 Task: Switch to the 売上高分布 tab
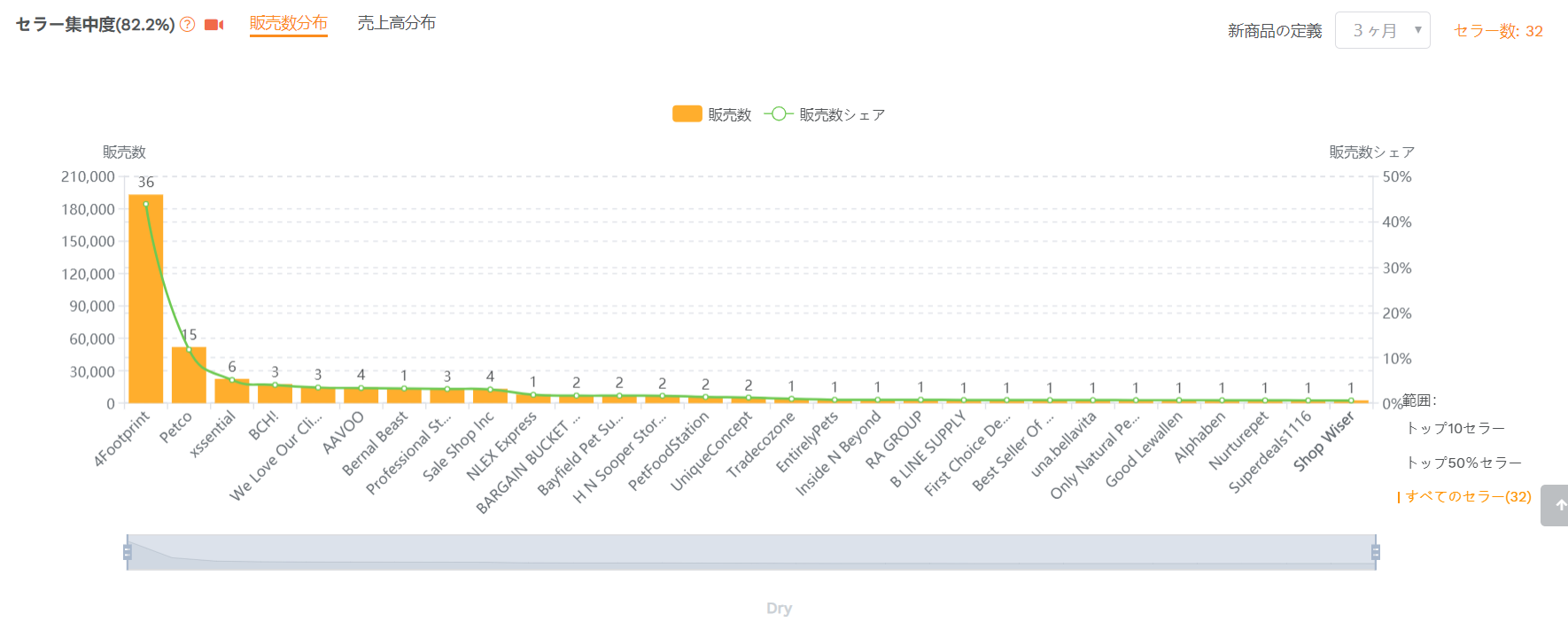pos(396,23)
